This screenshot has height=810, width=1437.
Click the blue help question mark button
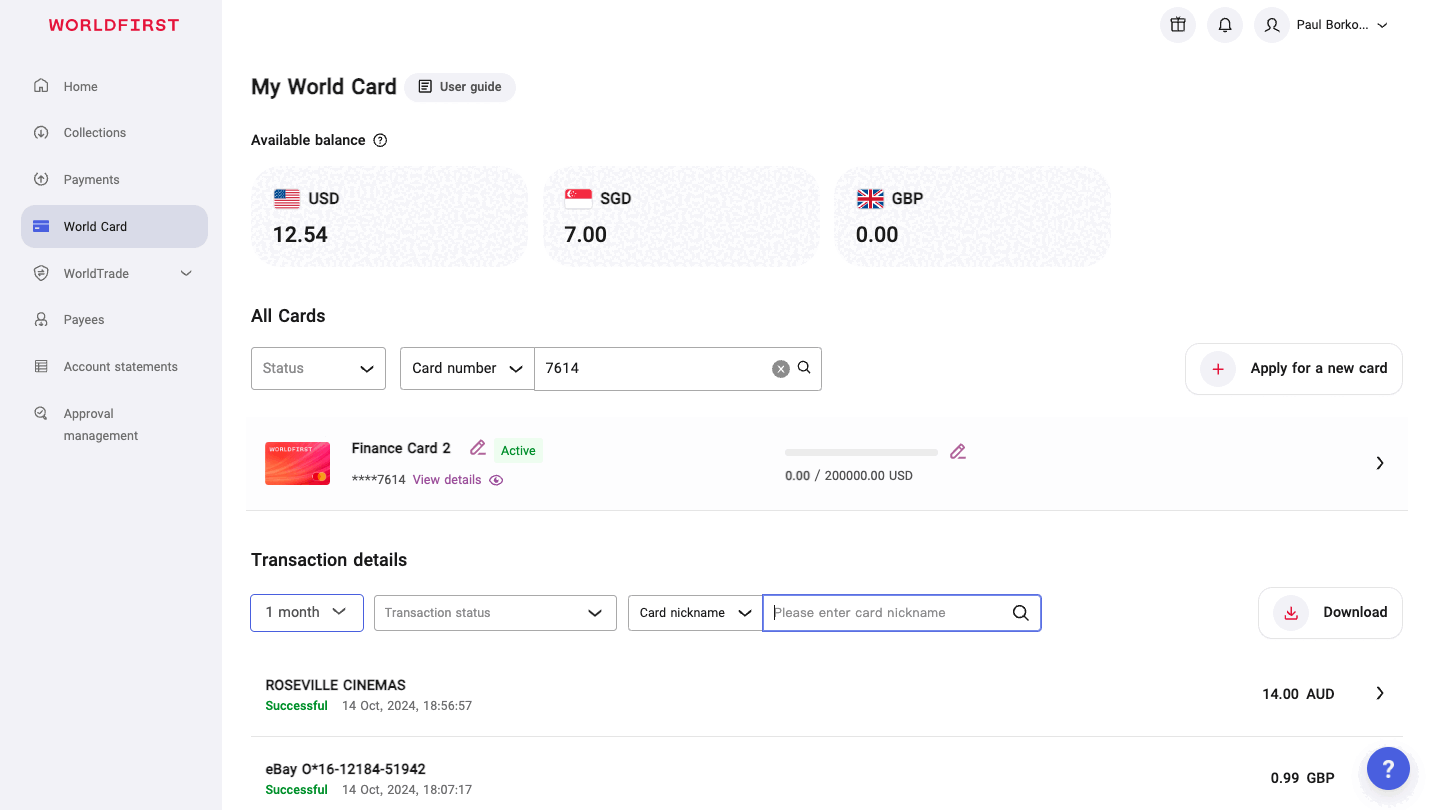coord(1388,769)
